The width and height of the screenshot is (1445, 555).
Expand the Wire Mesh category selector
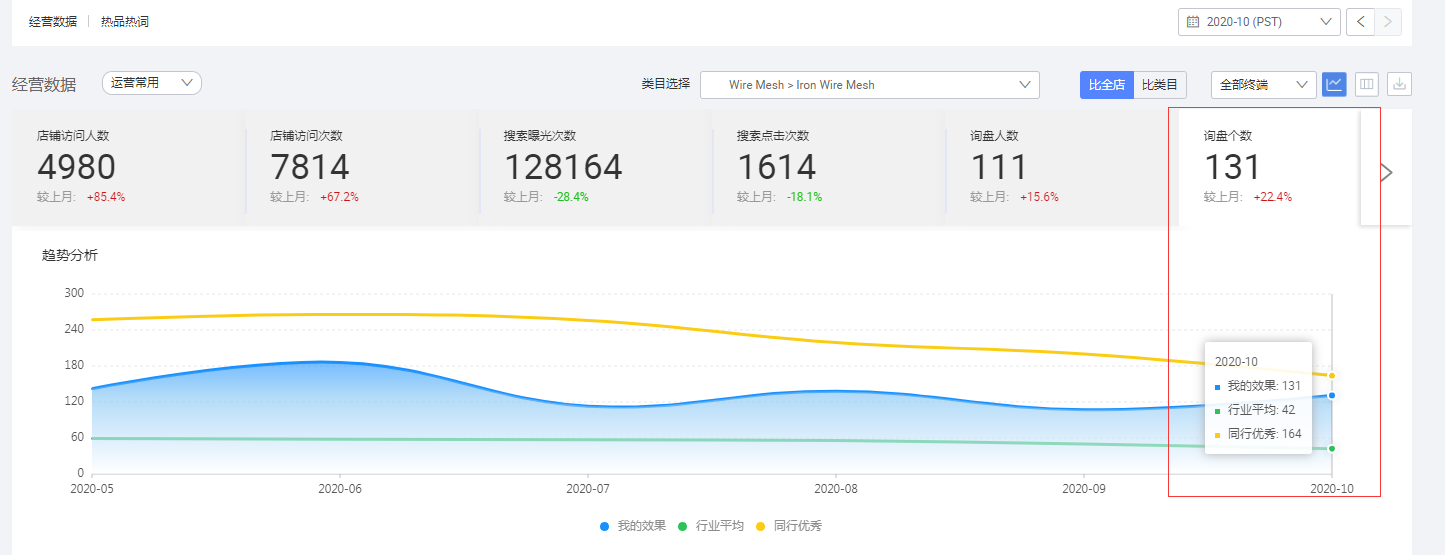(869, 85)
